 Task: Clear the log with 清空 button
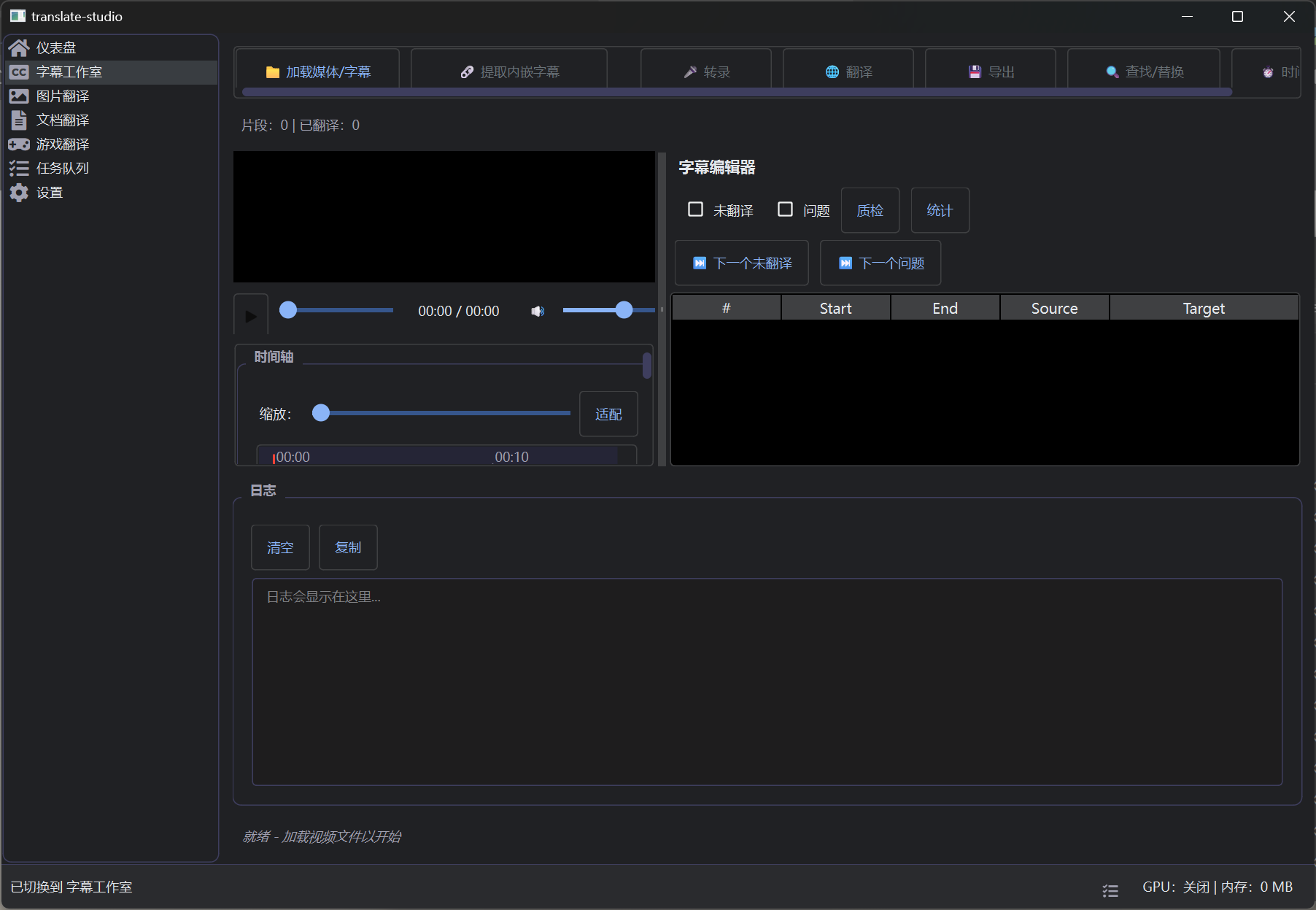pyautogui.click(x=280, y=547)
